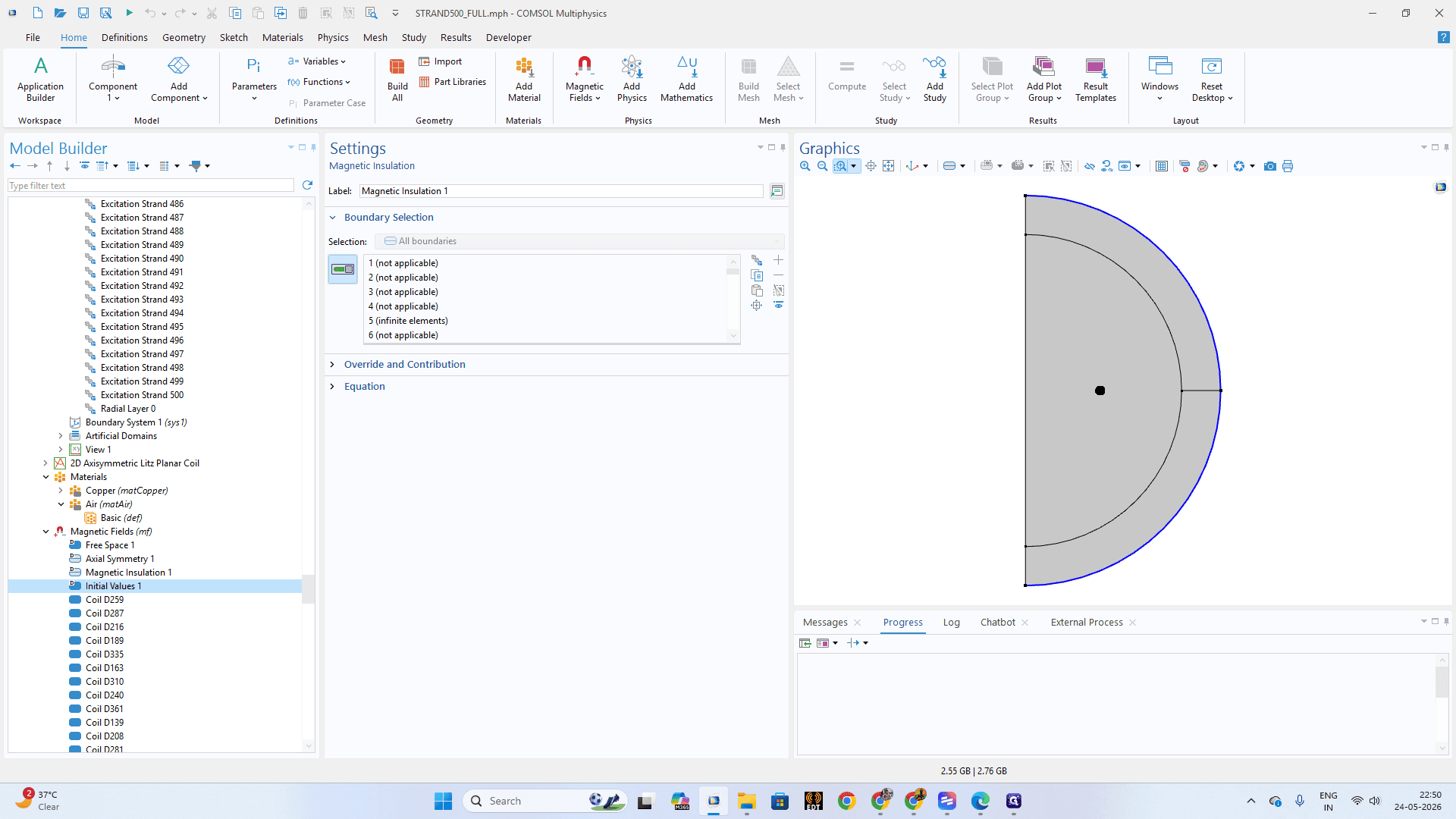The image size is (1456, 819).
Task: Click the Label field Magnetic Insulation 1
Action: pos(561,191)
